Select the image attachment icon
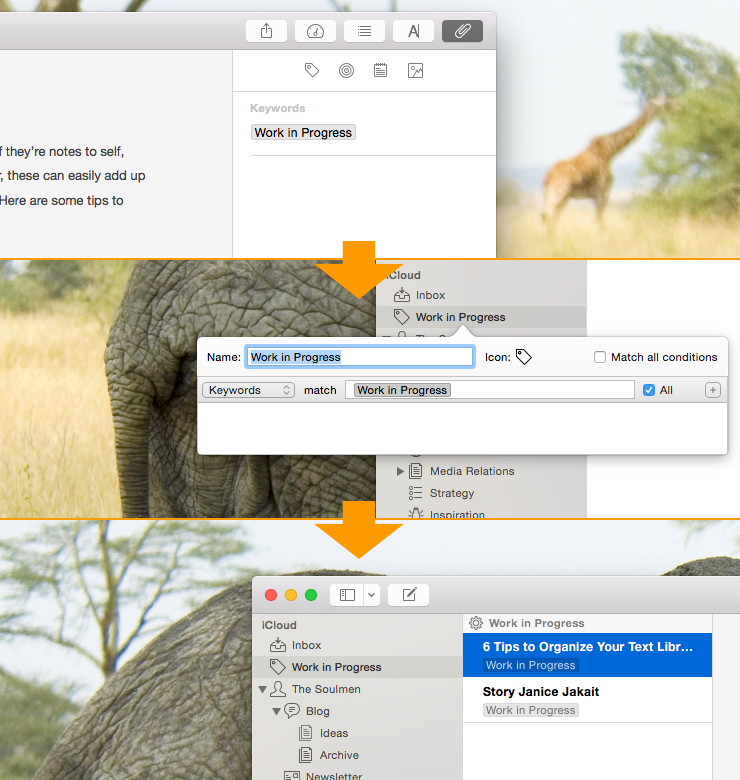 [415, 71]
